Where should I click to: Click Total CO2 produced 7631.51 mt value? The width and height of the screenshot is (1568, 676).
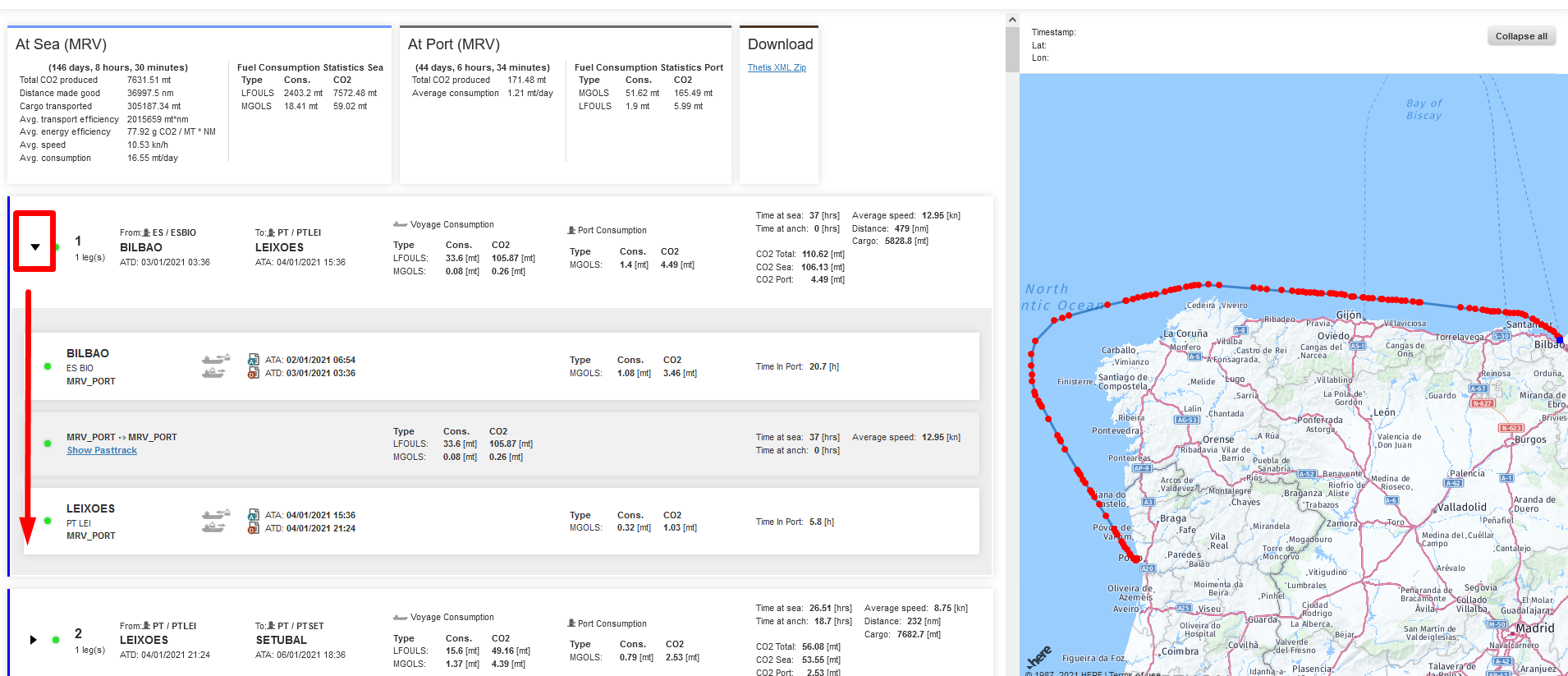tap(149, 80)
